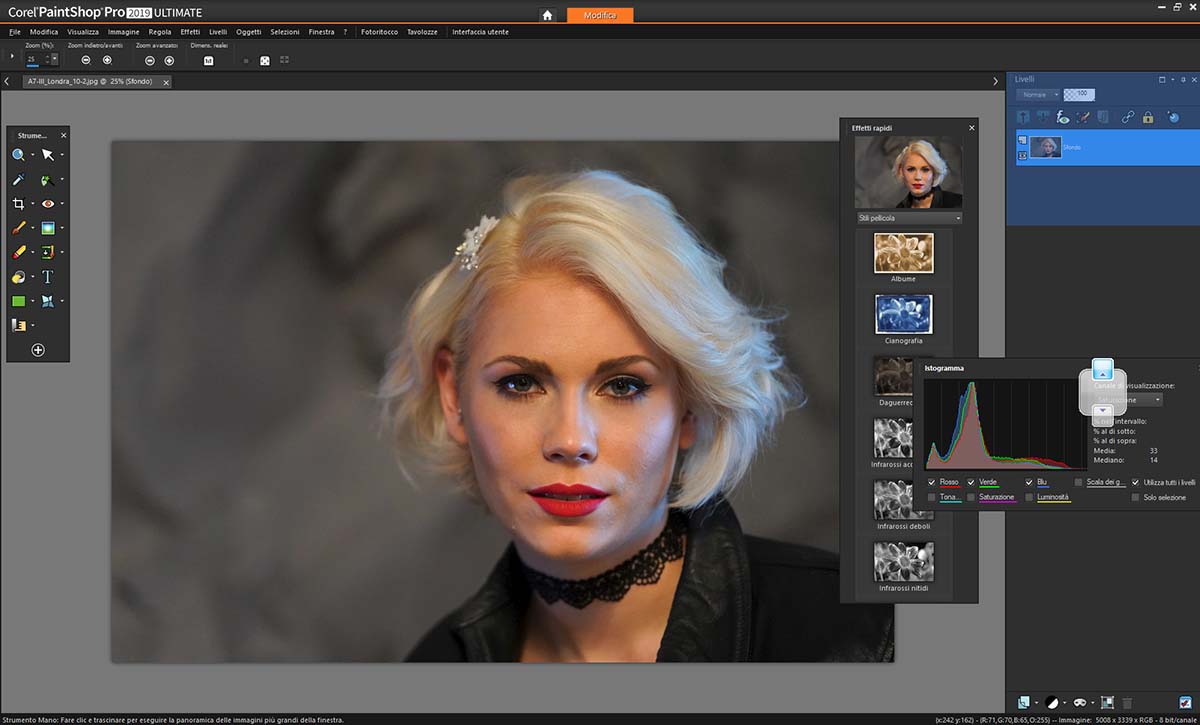This screenshot has width=1200, height=725.
Task: Select the Dropper color picker tool
Action: tap(18, 180)
